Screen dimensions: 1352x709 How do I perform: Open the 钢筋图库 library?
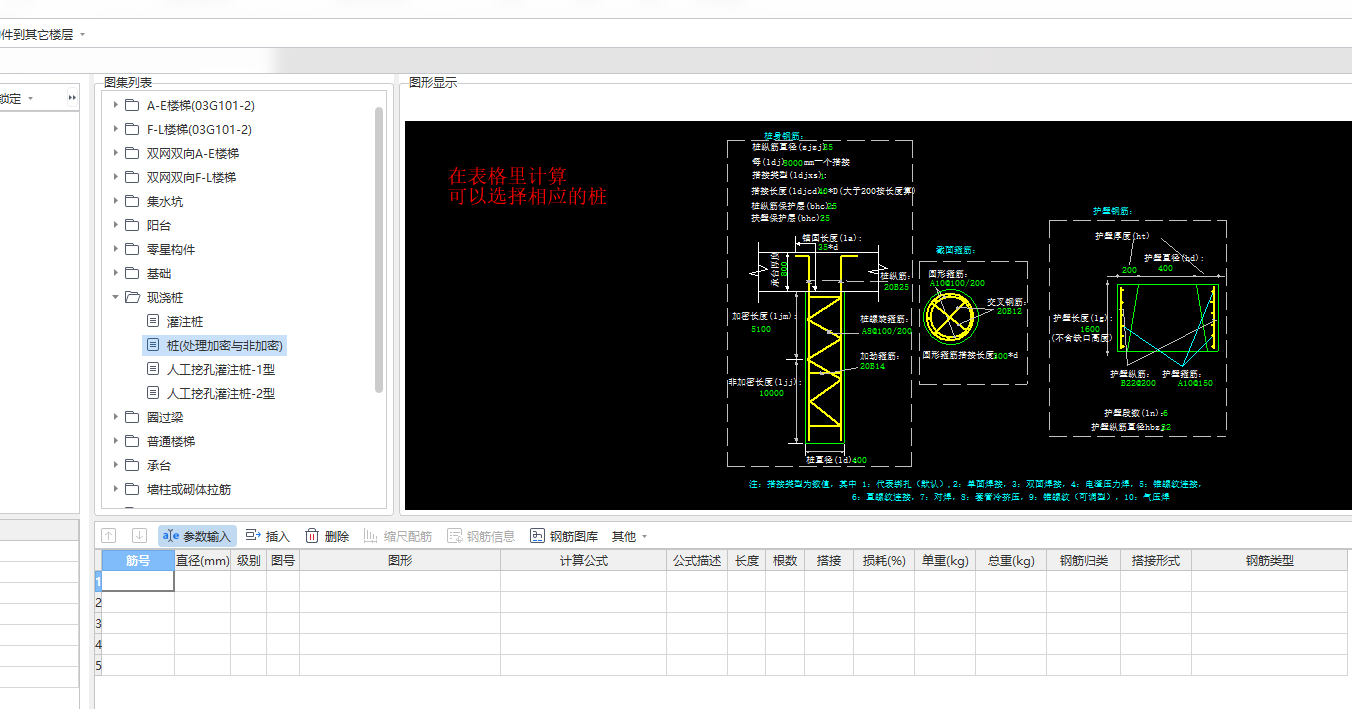coord(564,536)
